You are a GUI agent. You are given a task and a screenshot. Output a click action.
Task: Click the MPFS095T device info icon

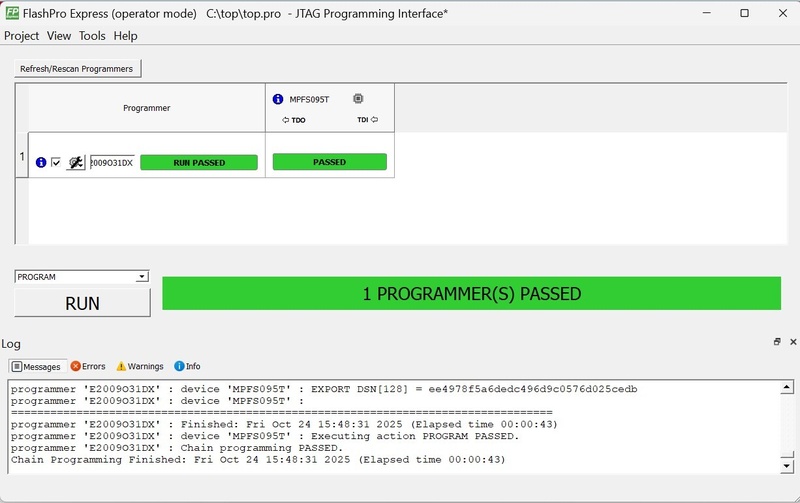click(278, 99)
